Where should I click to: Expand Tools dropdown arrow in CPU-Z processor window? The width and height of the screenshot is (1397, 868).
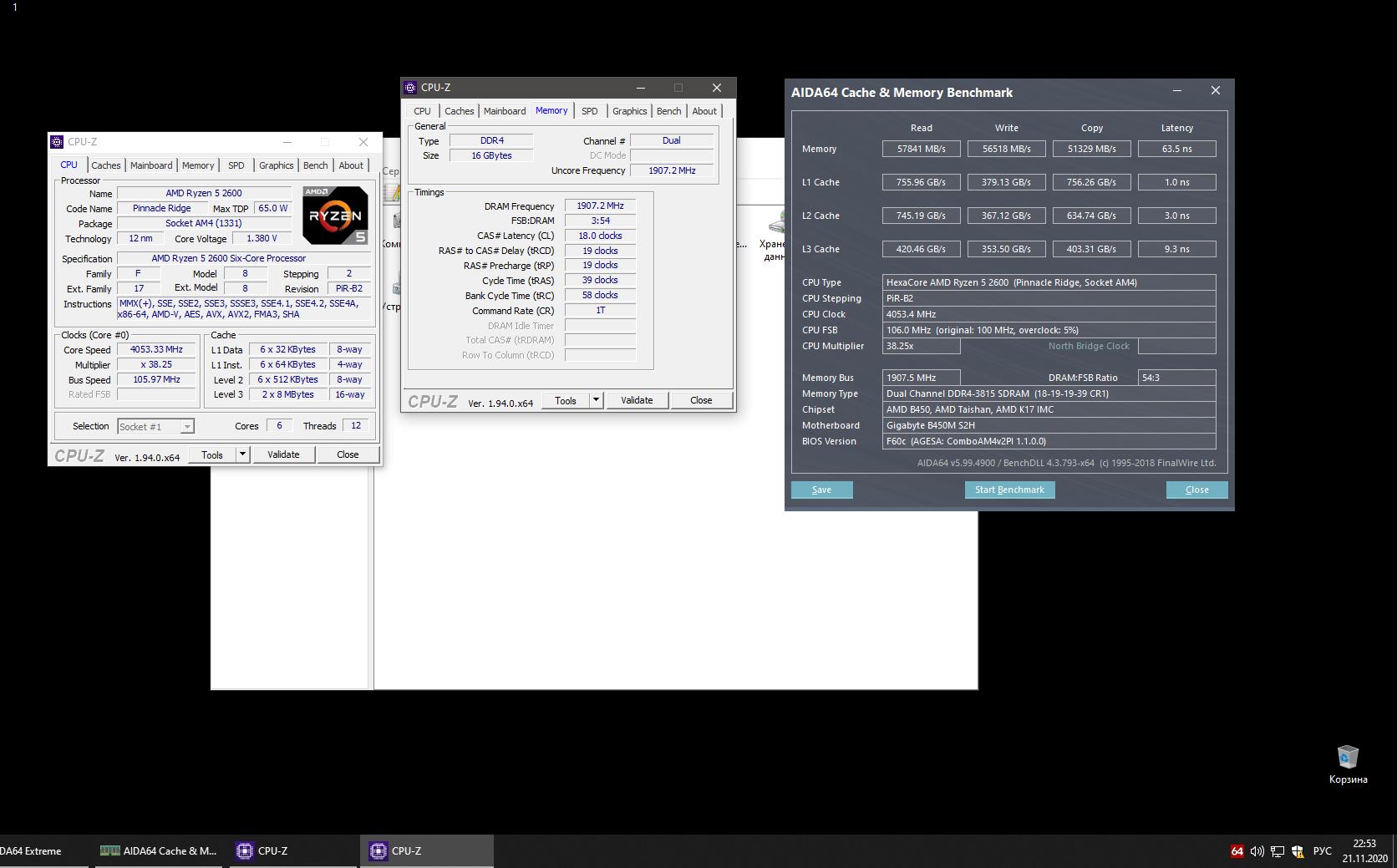pyautogui.click(x=242, y=454)
